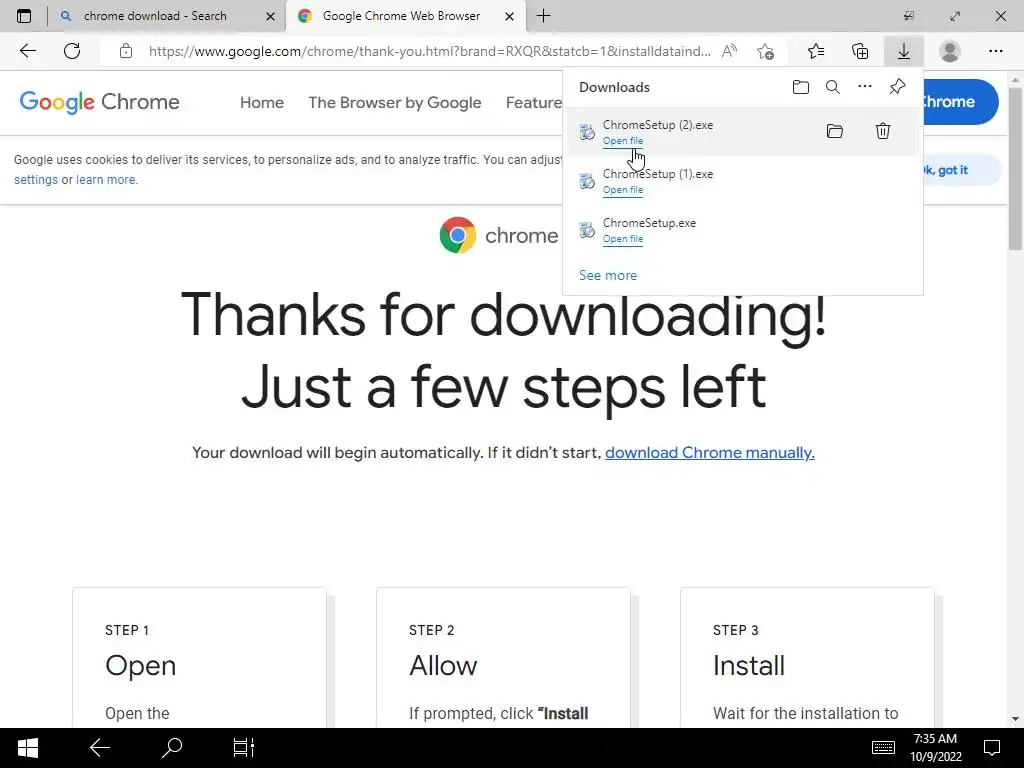The height and width of the screenshot is (768, 1024).
Task: Click the Read aloud icon in address bar
Action: [729, 51]
